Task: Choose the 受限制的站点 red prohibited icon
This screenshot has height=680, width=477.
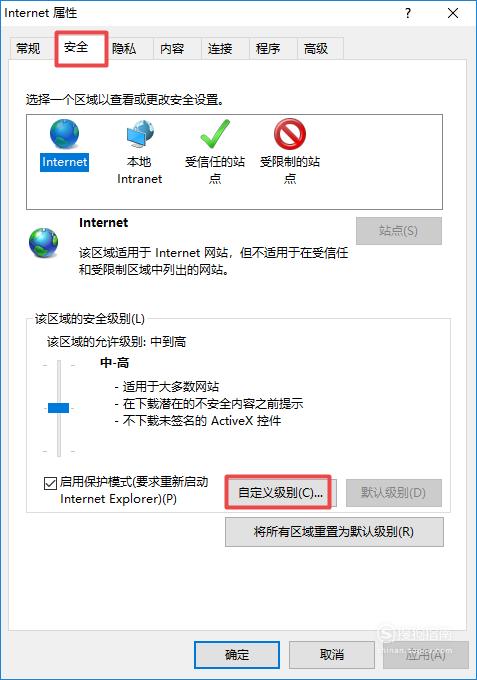Action: 290,134
